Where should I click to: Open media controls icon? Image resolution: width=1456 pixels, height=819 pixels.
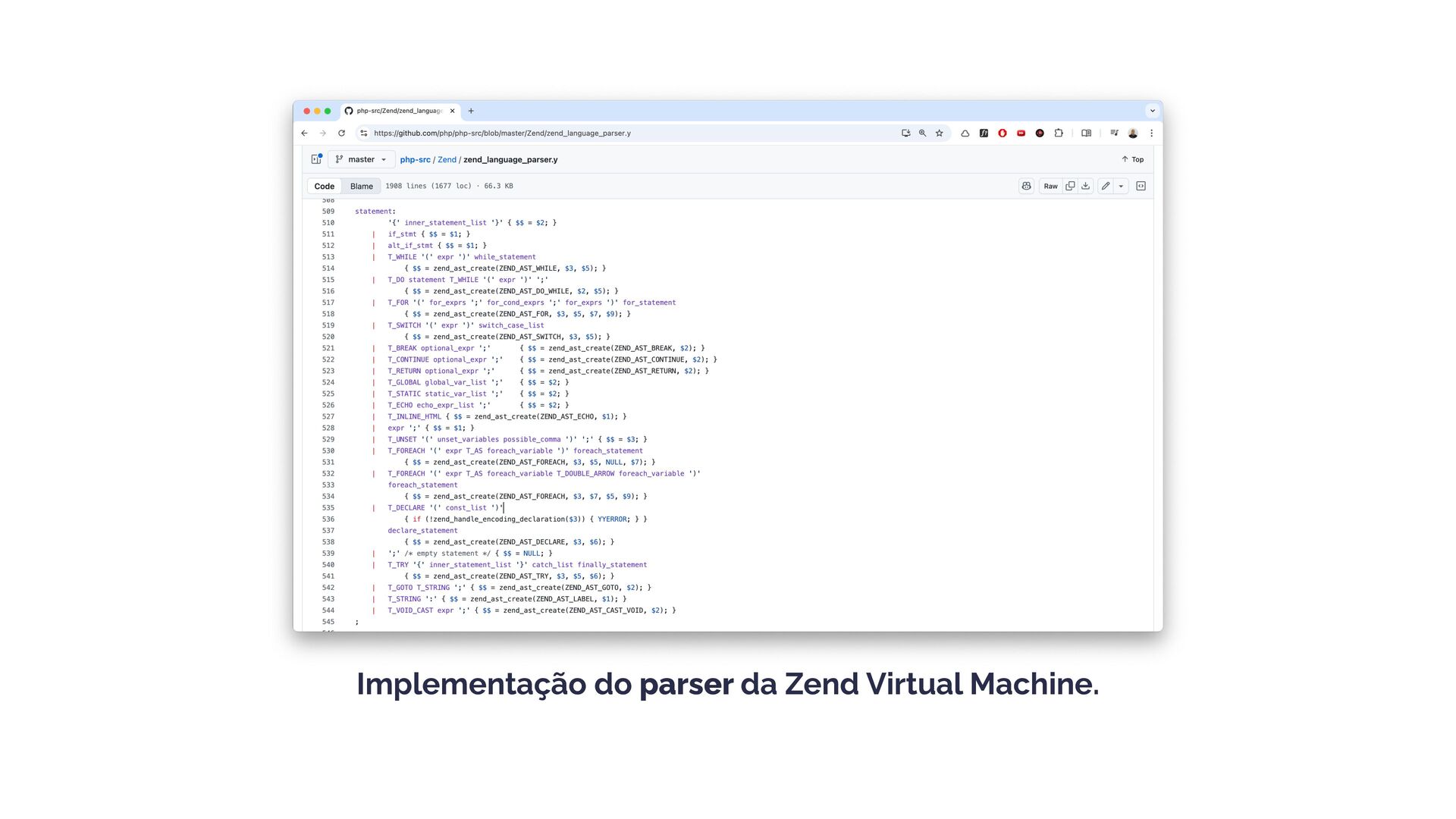click(x=1114, y=133)
